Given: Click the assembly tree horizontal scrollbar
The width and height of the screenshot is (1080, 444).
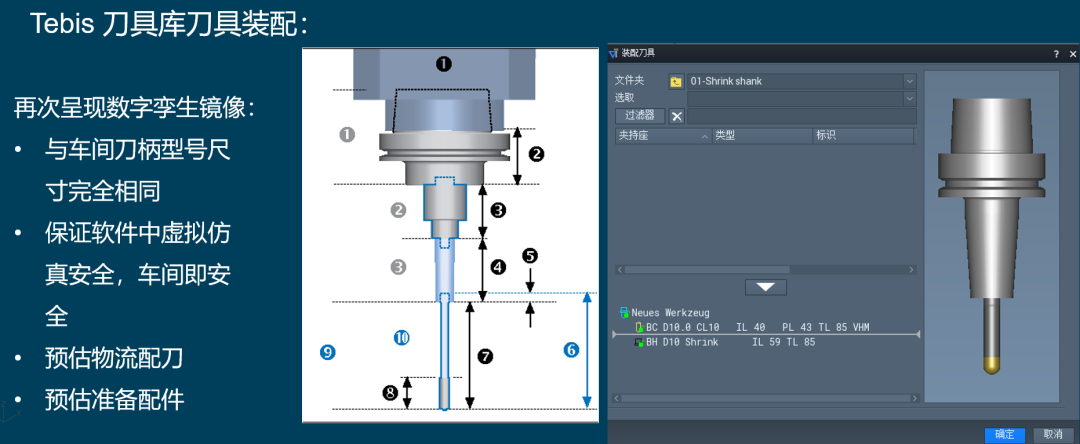Looking at the screenshot, I should click(x=765, y=398).
